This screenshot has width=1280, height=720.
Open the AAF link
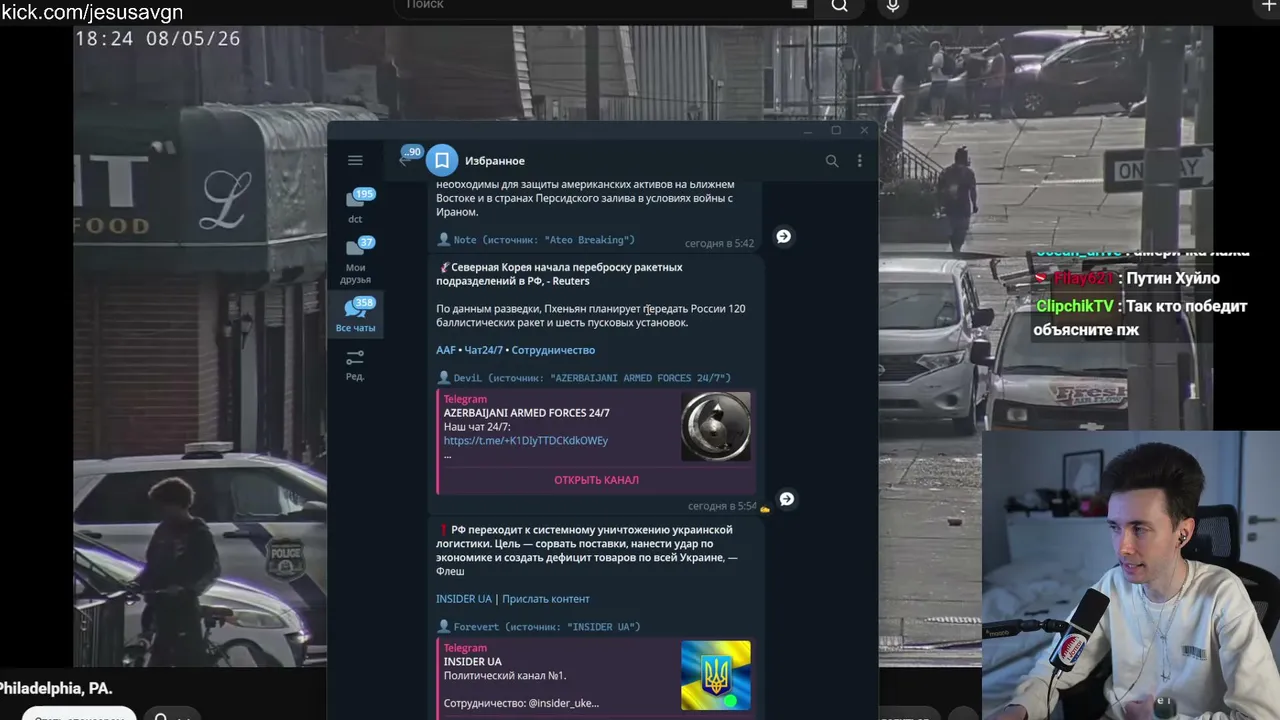click(x=446, y=350)
